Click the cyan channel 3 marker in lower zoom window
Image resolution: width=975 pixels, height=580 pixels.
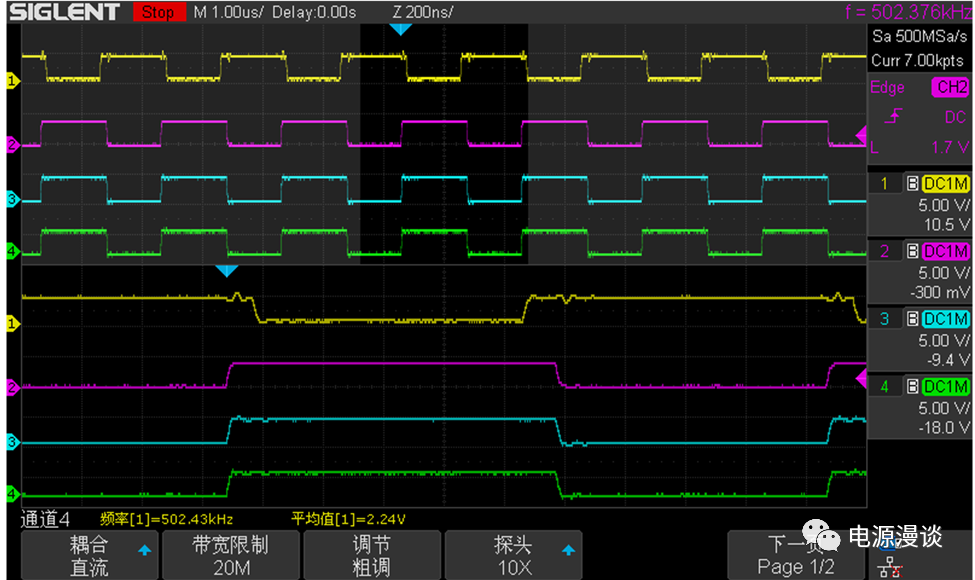(x=12, y=441)
